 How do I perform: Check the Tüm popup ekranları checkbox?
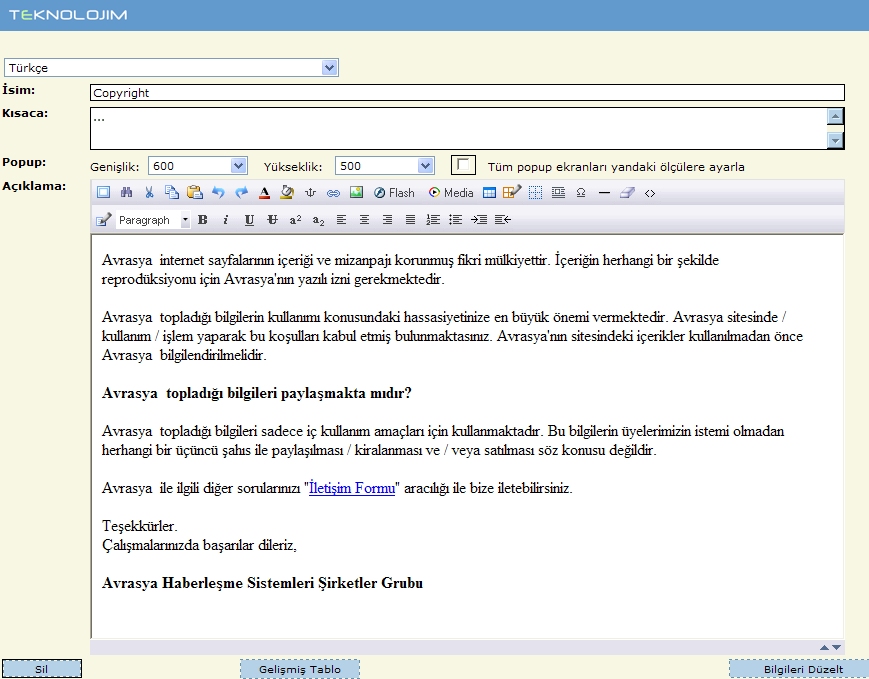(463, 165)
